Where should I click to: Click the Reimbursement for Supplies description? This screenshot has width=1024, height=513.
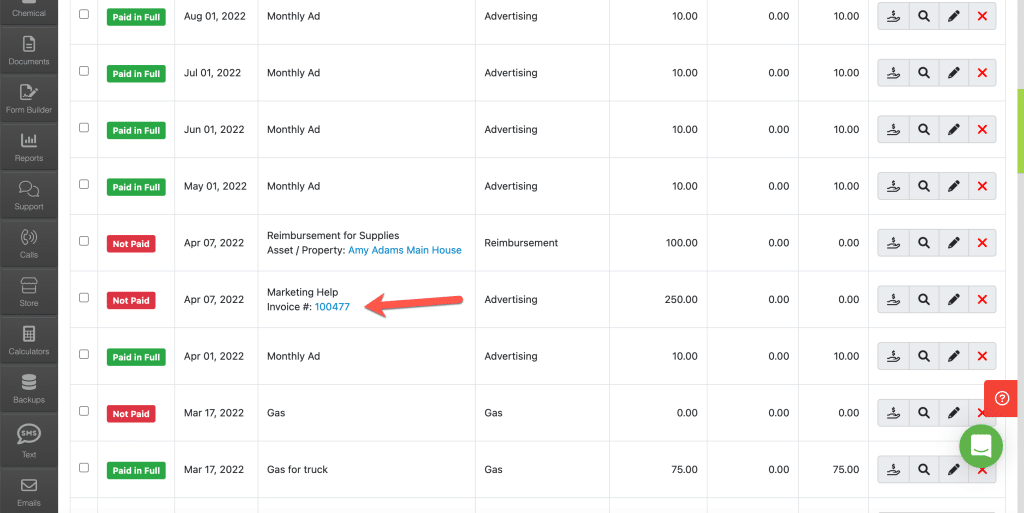[333, 236]
